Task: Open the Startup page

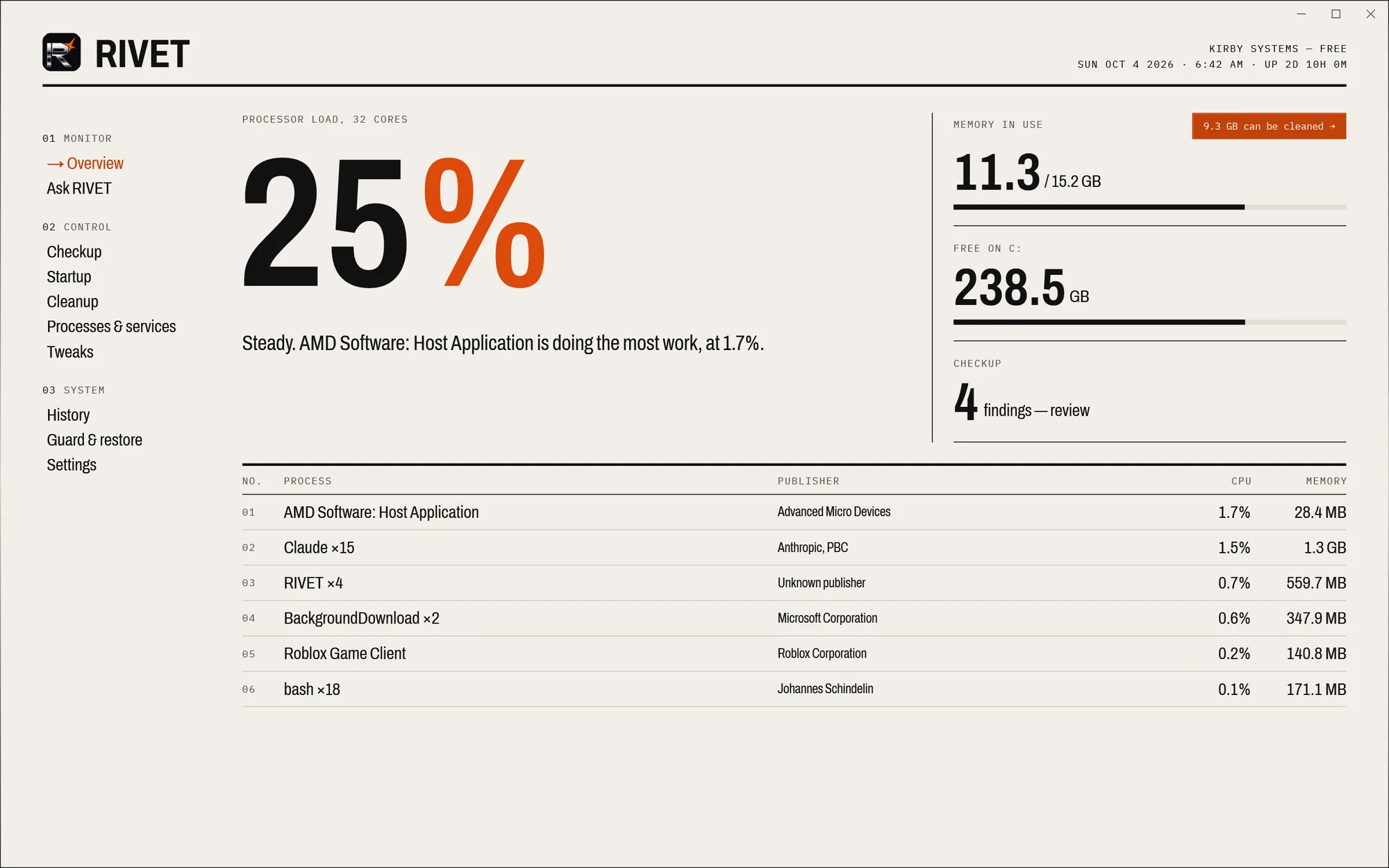Action: coord(69,277)
